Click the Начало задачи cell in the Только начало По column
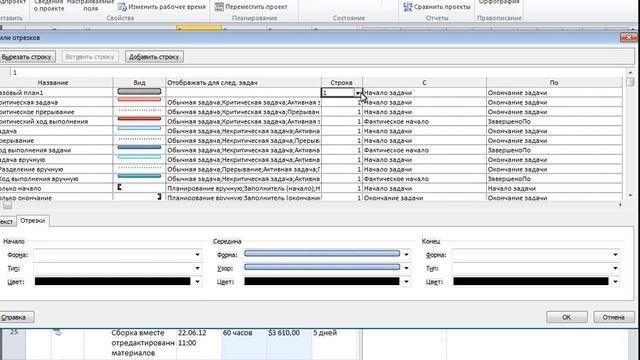 tap(554, 189)
